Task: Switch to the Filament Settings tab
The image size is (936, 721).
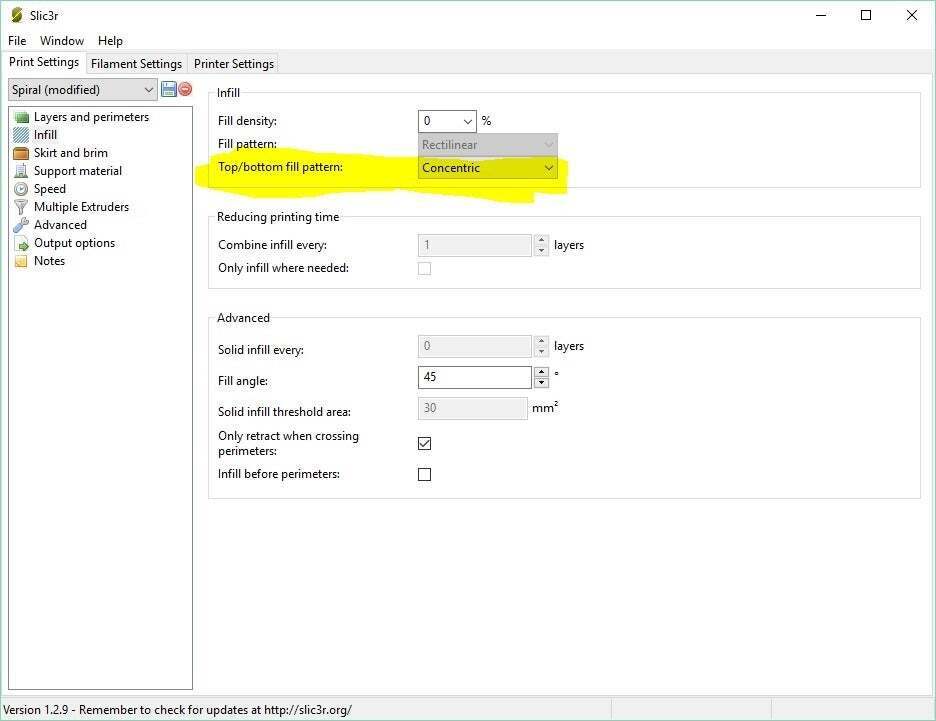Action: pos(136,64)
